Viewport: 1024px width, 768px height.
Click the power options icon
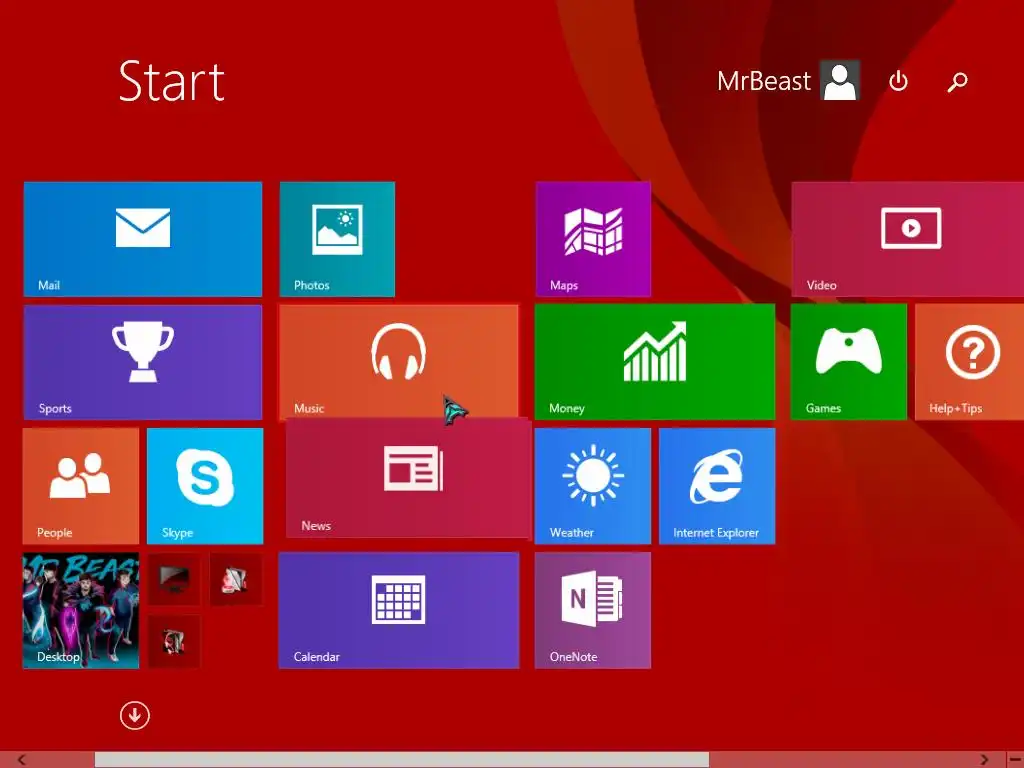point(899,81)
